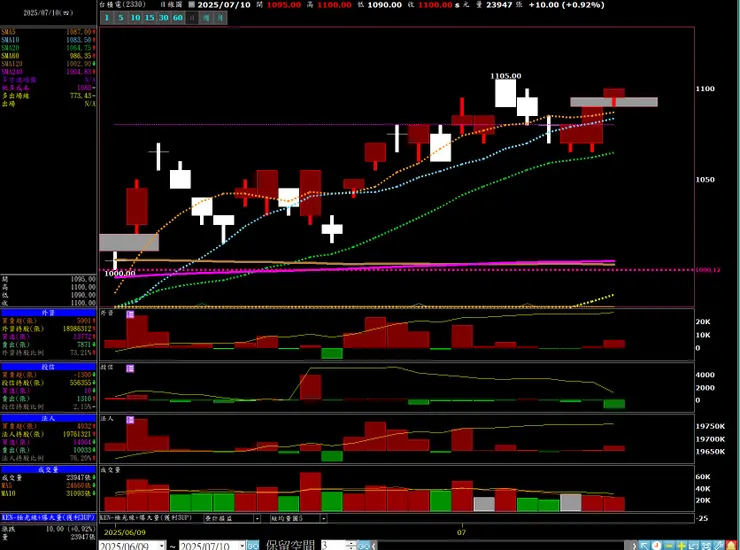Image resolution: width=740 pixels, height=550 pixels.
Task: Select the 5-minute timeframe button
Action: [121, 18]
